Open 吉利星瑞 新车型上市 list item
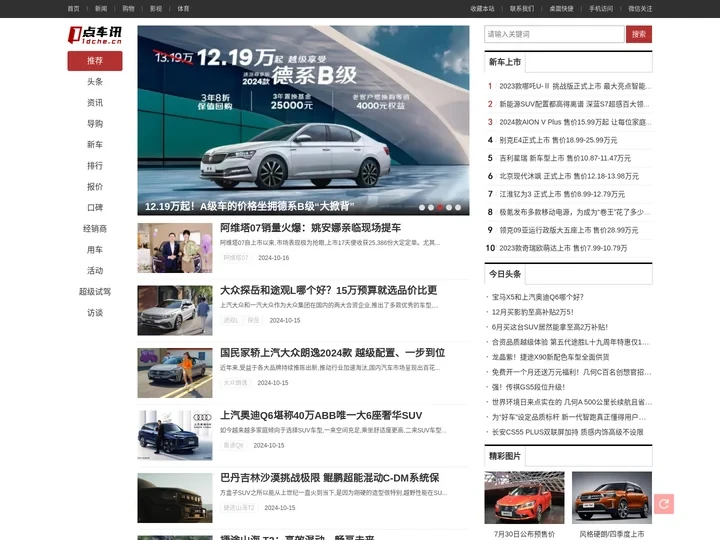720x540 pixels. pos(565,158)
